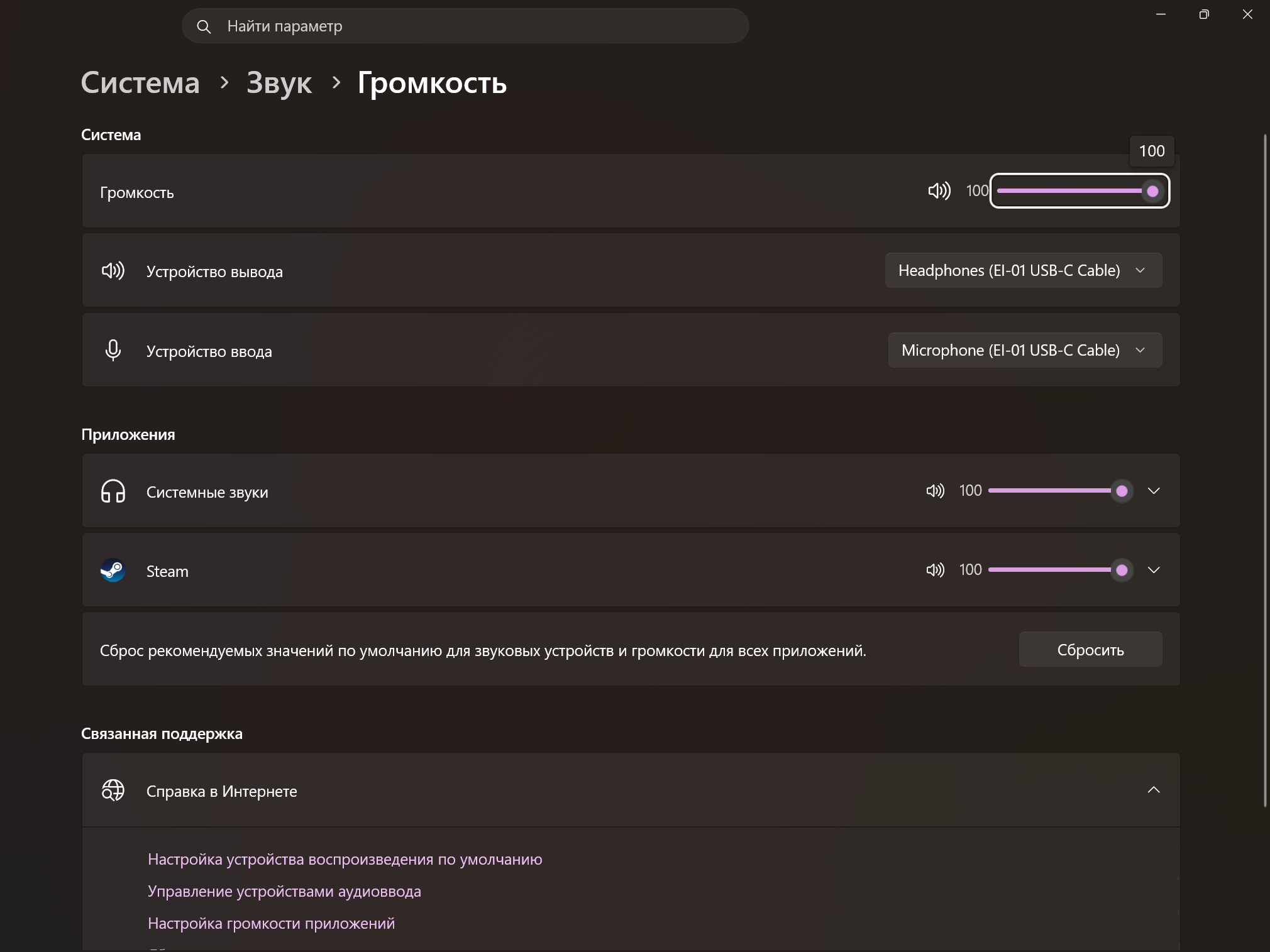This screenshot has width=1270, height=952.
Task: Mute system volume via speaker icon
Action: 939,190
